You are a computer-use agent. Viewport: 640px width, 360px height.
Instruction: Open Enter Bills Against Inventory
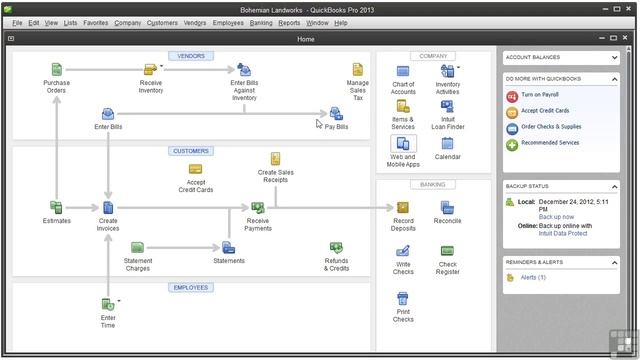point(244,70)
